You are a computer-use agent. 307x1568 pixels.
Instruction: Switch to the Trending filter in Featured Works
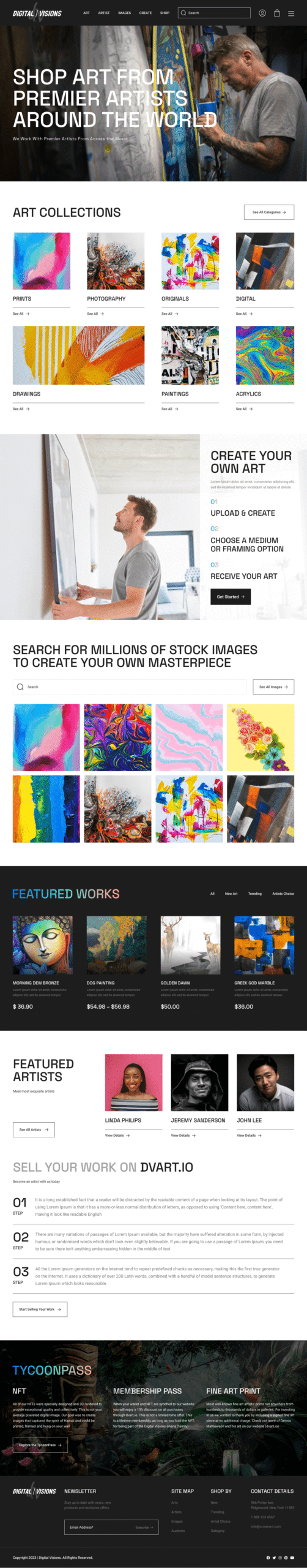click(x=255, y=894)
